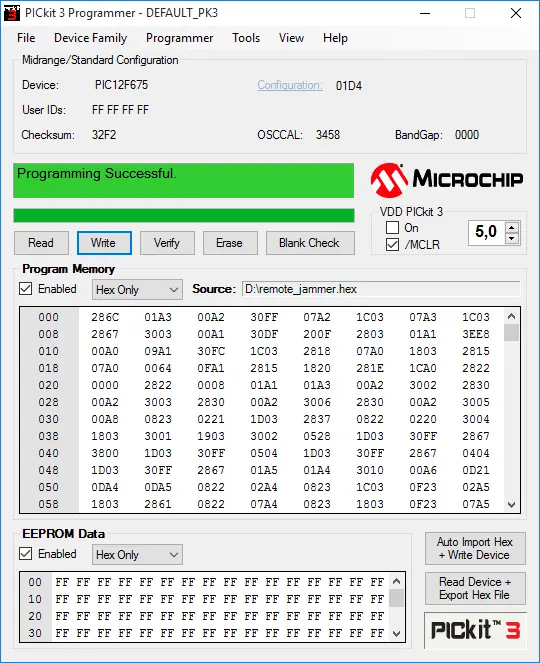Screen dimensions: 540x663
Task: Uncheck the /MCLR checkbox
Action: (x=392, y=244)
